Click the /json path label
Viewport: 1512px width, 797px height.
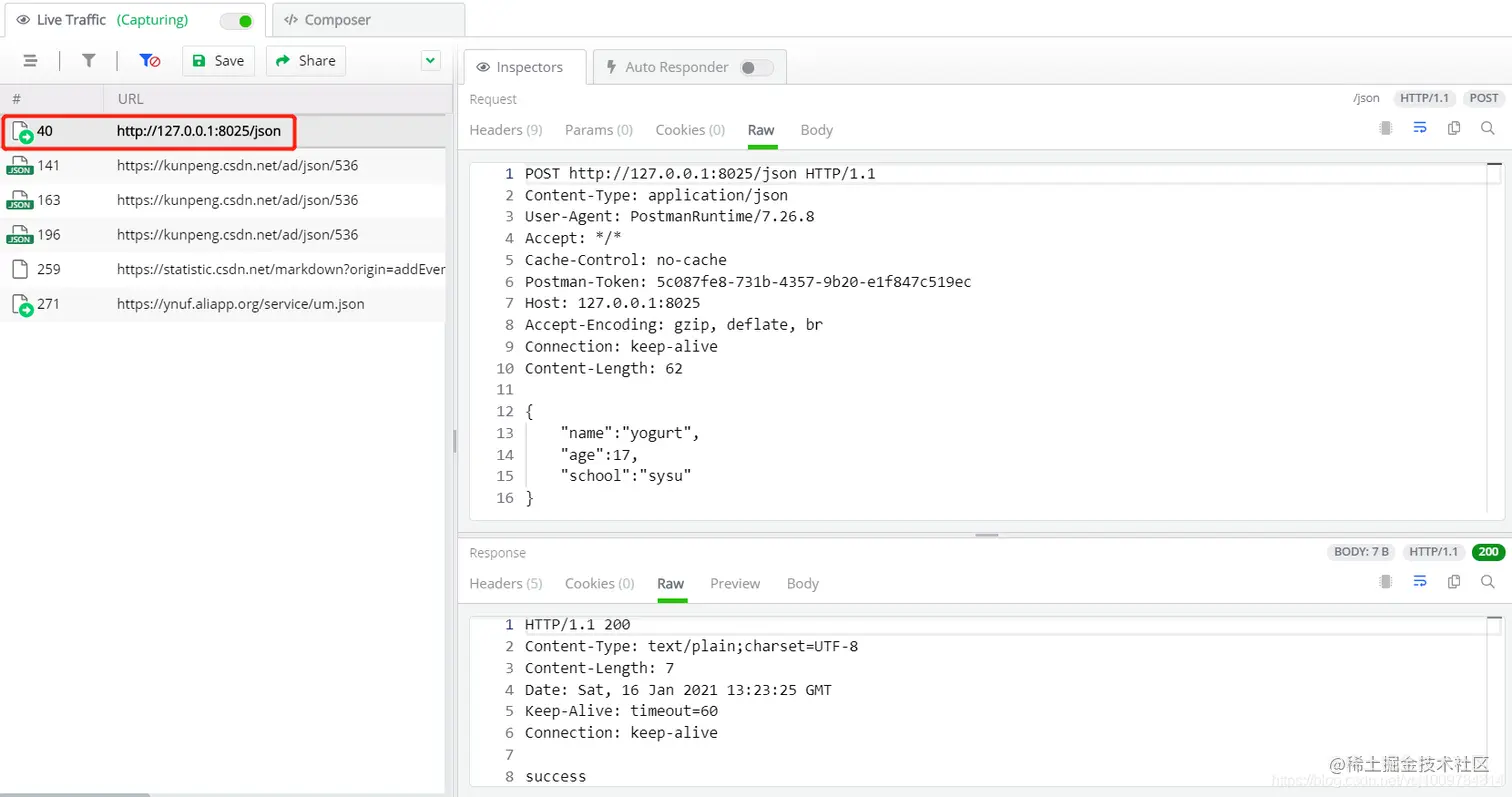(x=1366, y=98)
